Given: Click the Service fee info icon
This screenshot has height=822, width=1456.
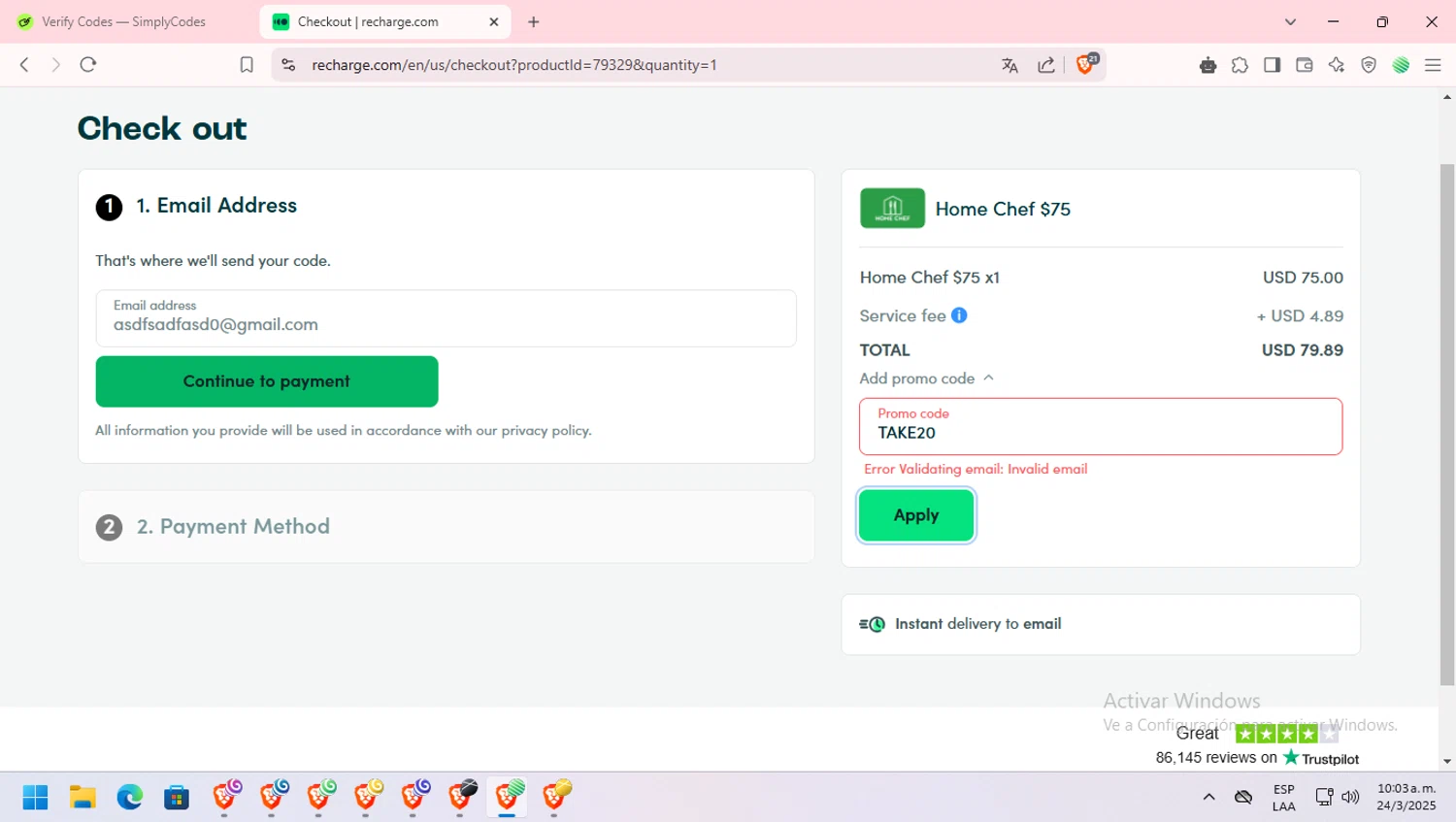Looking at the screenshot, I should (959, 315).
